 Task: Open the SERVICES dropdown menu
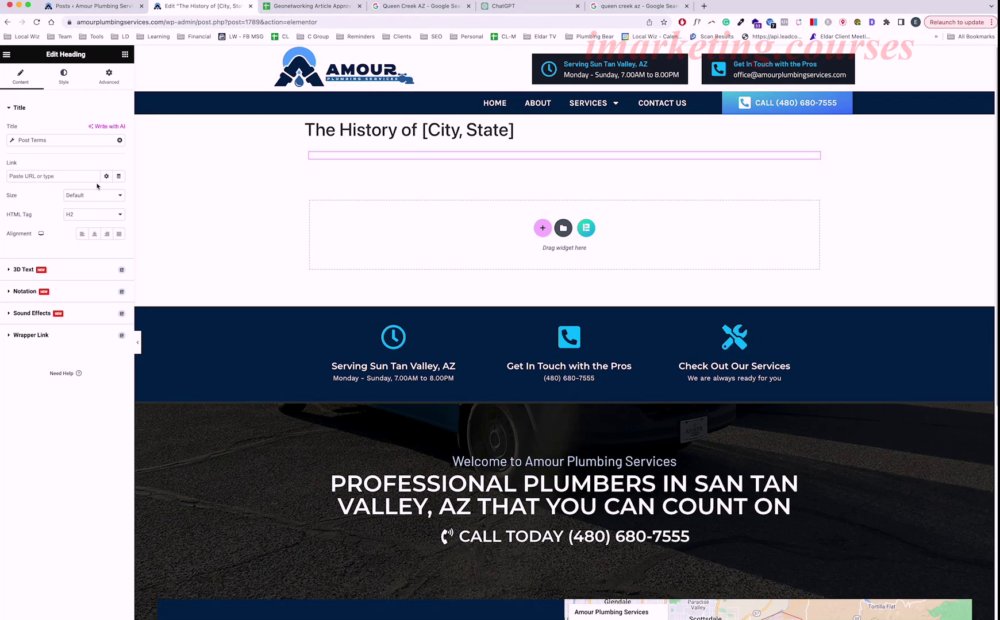594,103
